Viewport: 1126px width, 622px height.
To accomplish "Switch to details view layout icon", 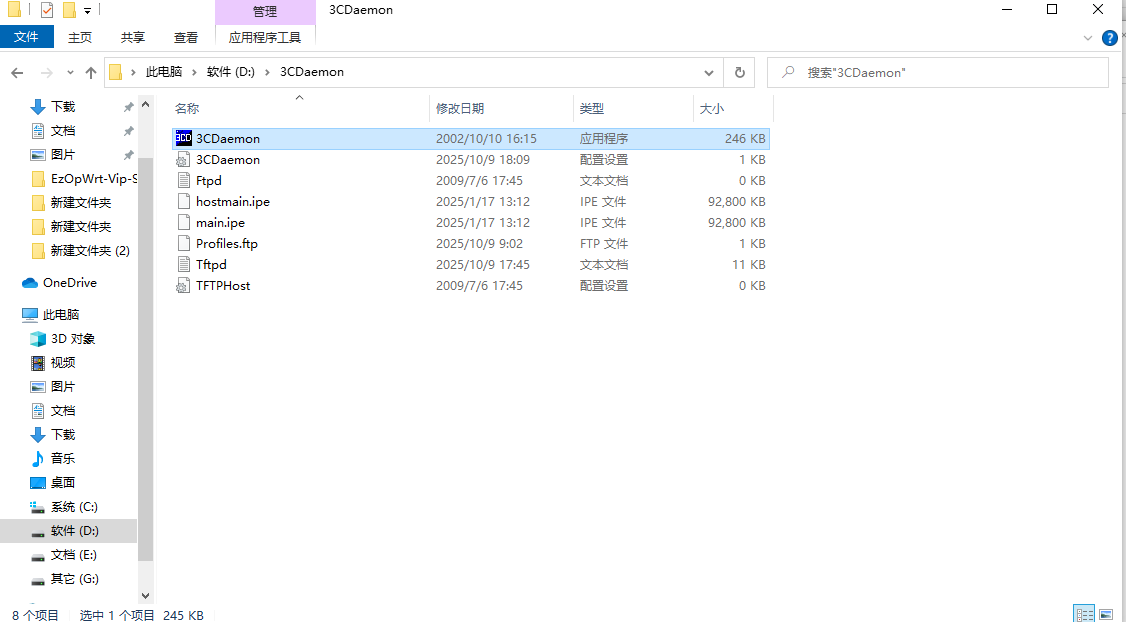I will coord(1084,614).
